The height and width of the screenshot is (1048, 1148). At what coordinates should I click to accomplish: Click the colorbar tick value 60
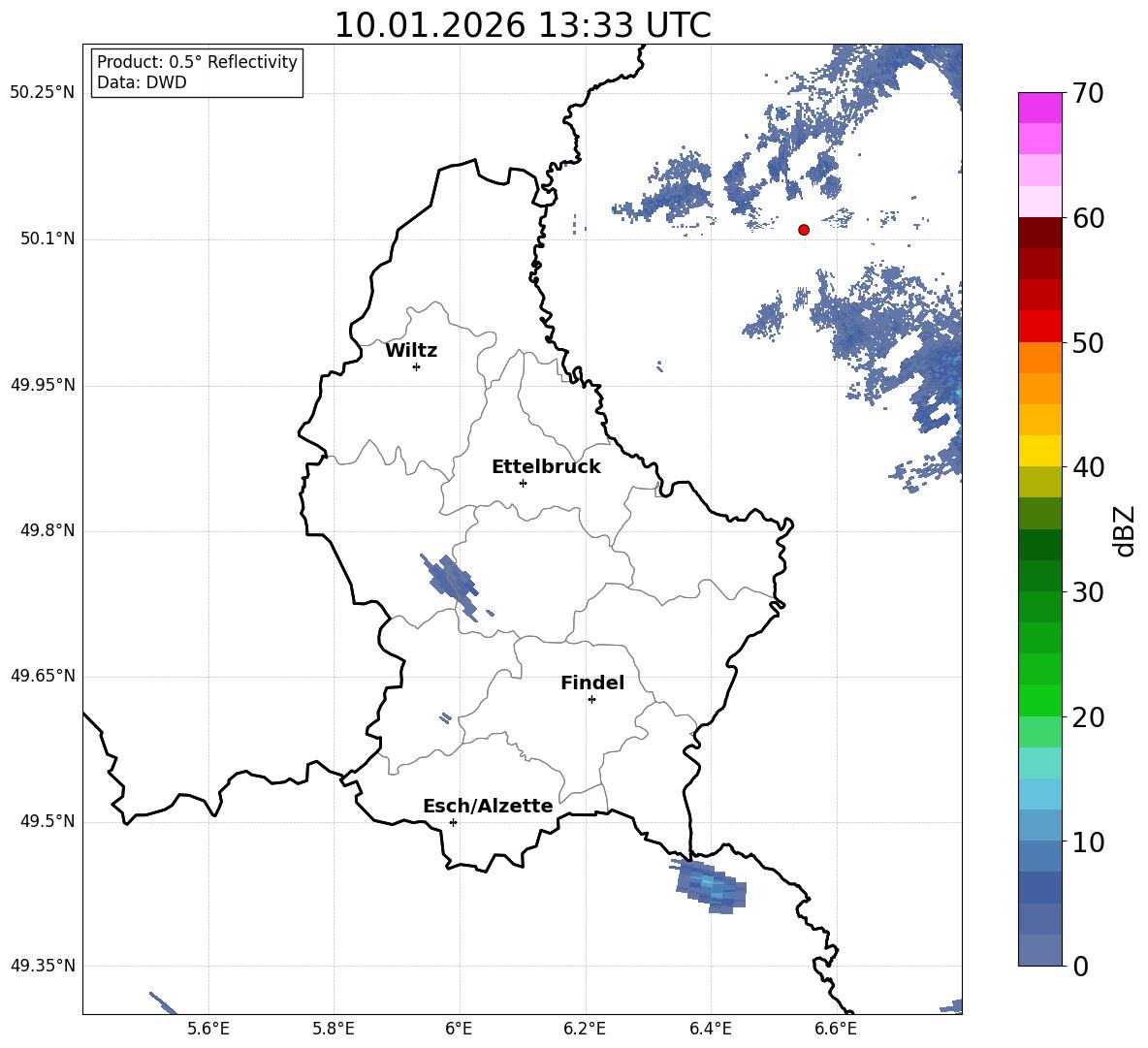1088,218
